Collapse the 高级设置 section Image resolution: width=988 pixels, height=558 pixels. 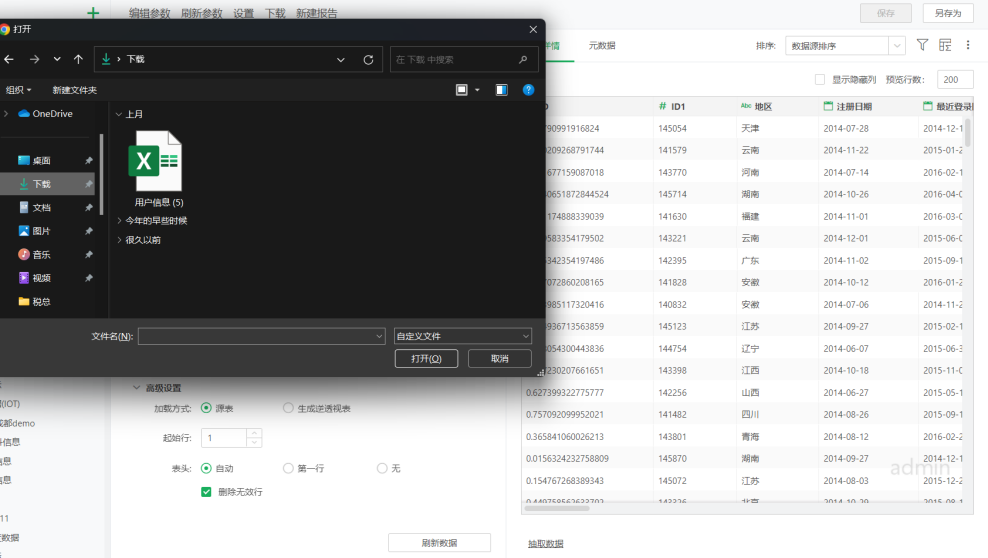pyautogui.click(x=136, y=388)
